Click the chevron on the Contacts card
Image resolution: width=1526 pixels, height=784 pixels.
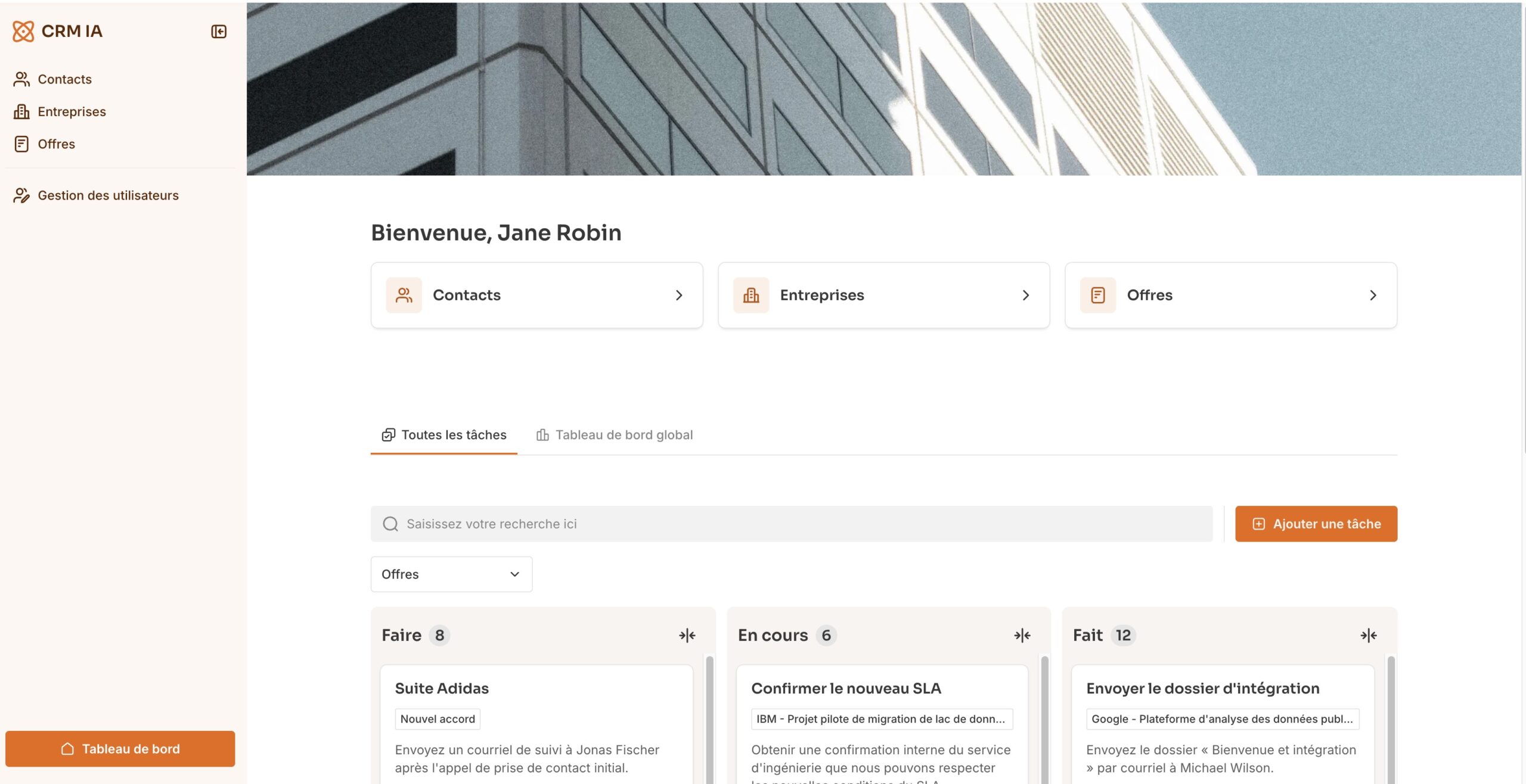coord(678,295)
